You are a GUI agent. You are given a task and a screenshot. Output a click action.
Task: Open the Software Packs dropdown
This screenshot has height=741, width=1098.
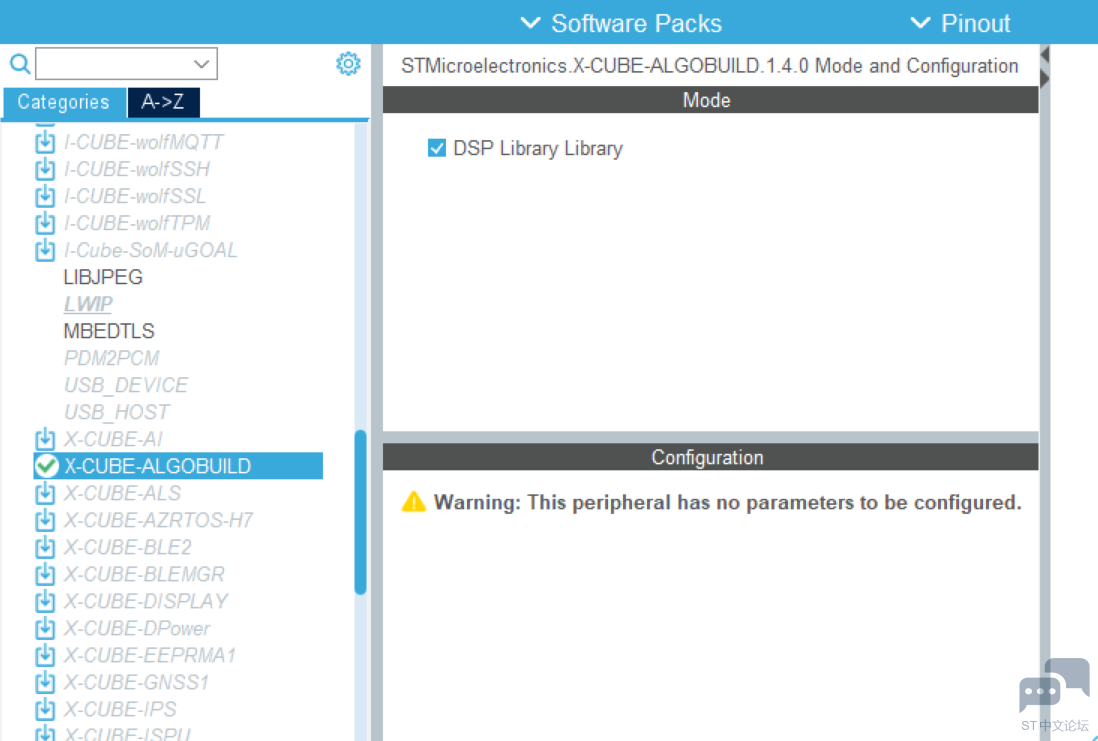point(621,23)
